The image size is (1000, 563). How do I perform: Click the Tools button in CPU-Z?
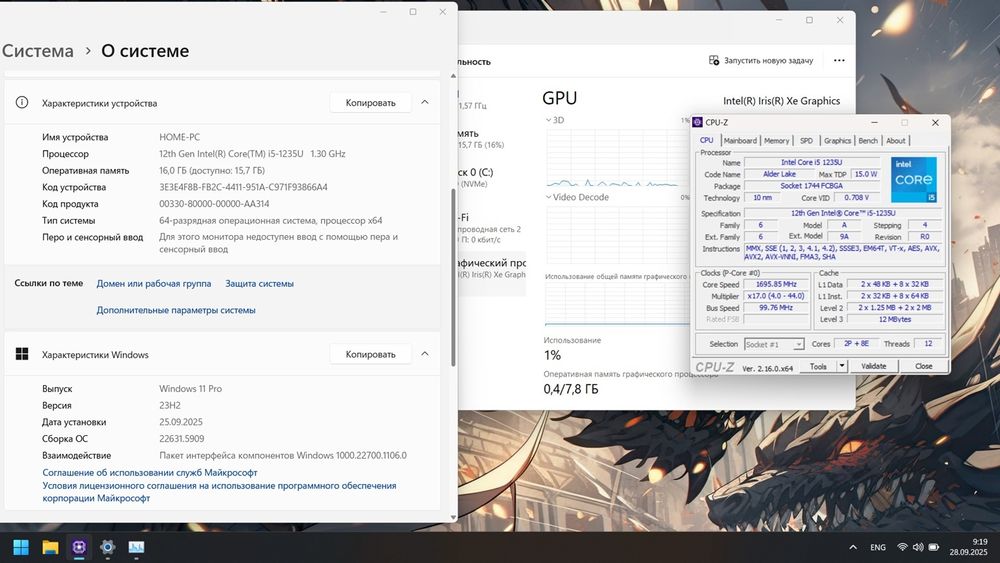pos(818,366)
